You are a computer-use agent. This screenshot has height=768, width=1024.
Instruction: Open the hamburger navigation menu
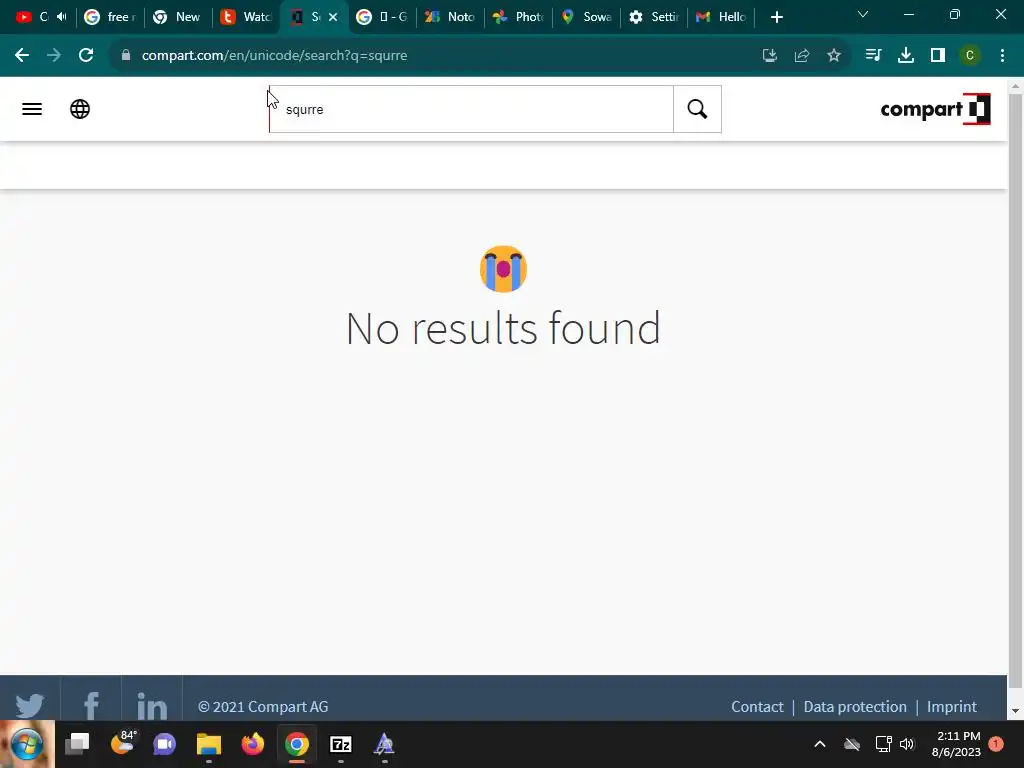[32, 109]
